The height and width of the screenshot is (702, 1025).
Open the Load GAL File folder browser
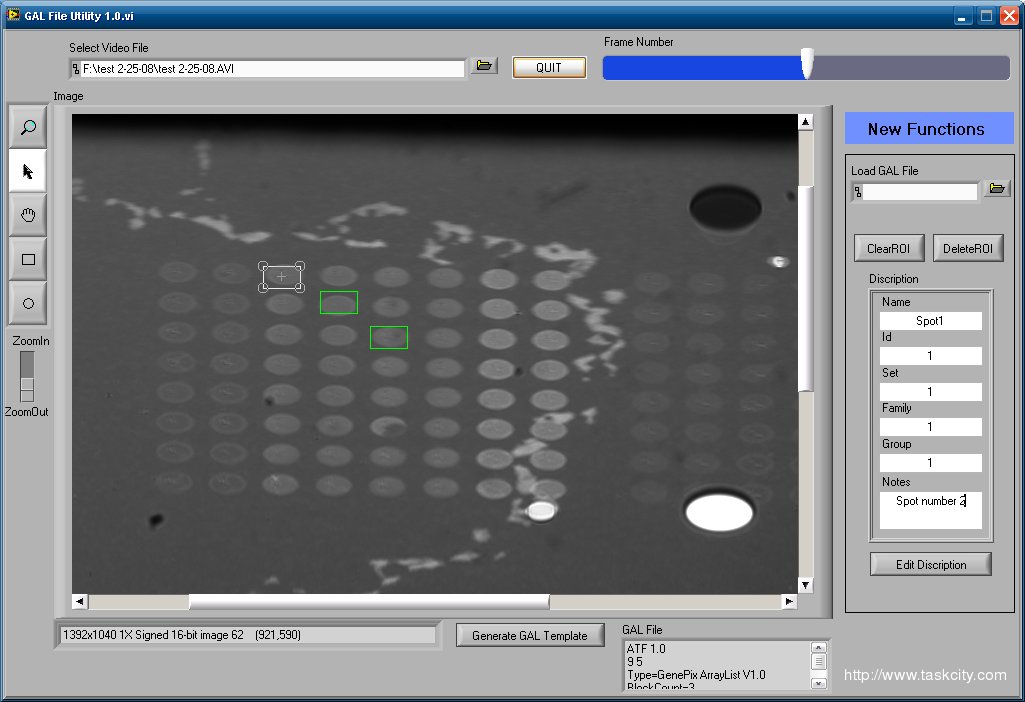[x=996, y=188]
